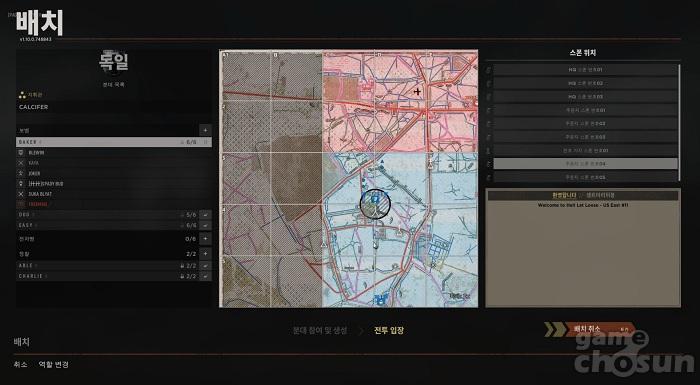Click role icon beside player KAYA

pyautogui.click(x=21, y=163)
